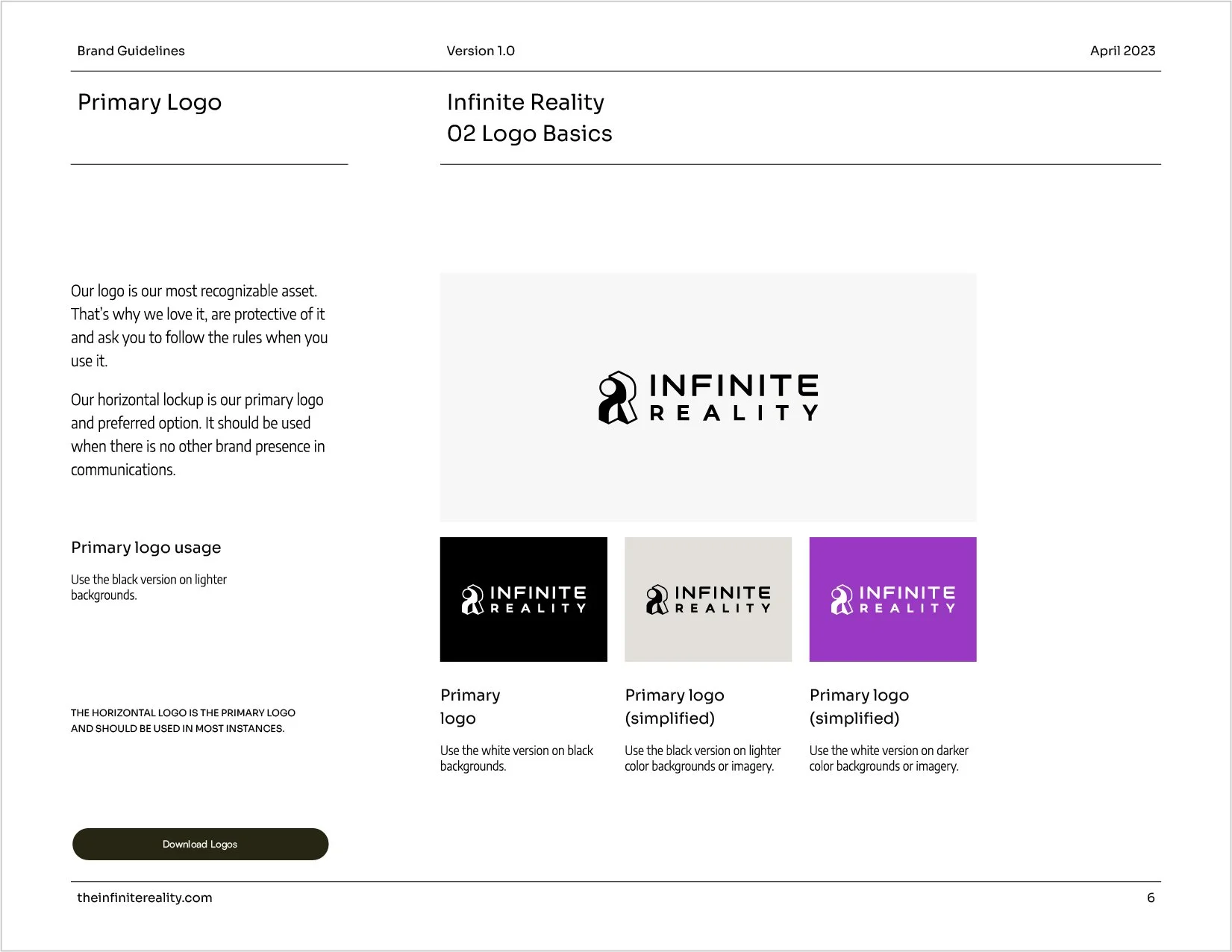Click the 'Primary logo usage' subheading
Viewport: 1232px width, 952px height.
(x=146, y=548)
